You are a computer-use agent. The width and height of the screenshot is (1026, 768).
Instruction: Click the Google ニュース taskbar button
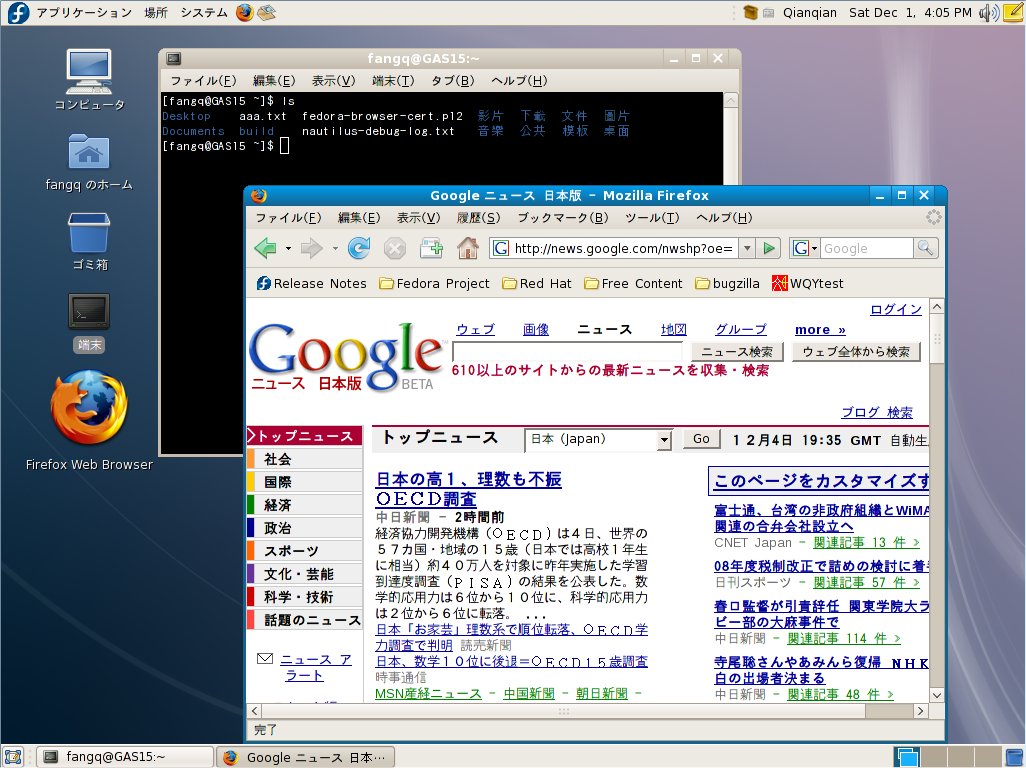point(306,757)
